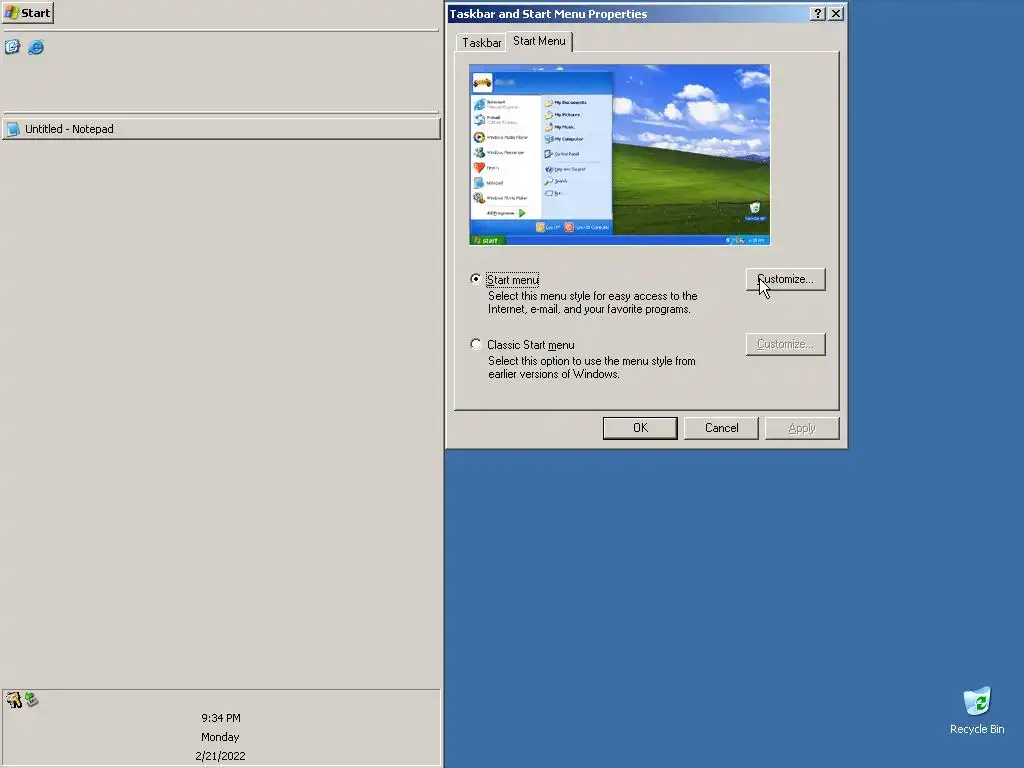This screenshot has height=768, width=1024.
Task: Click the Taskbar and Start Menu Properties title bar
Action: pyautogui.click(x=627, y=14)
